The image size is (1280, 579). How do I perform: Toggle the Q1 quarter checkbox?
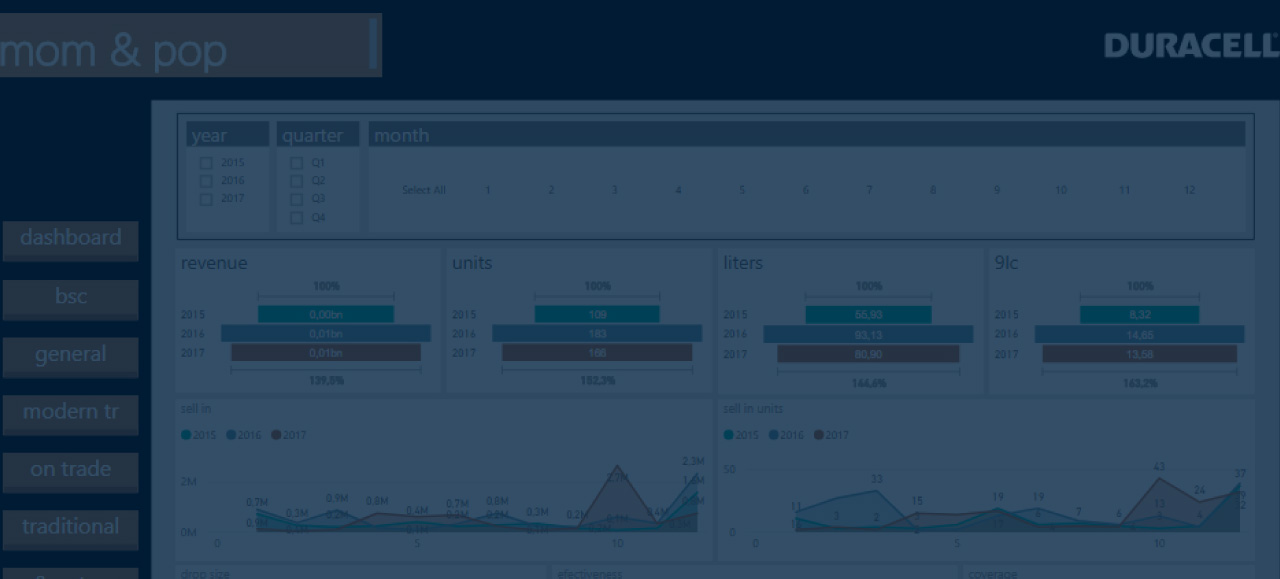[296, 163]
